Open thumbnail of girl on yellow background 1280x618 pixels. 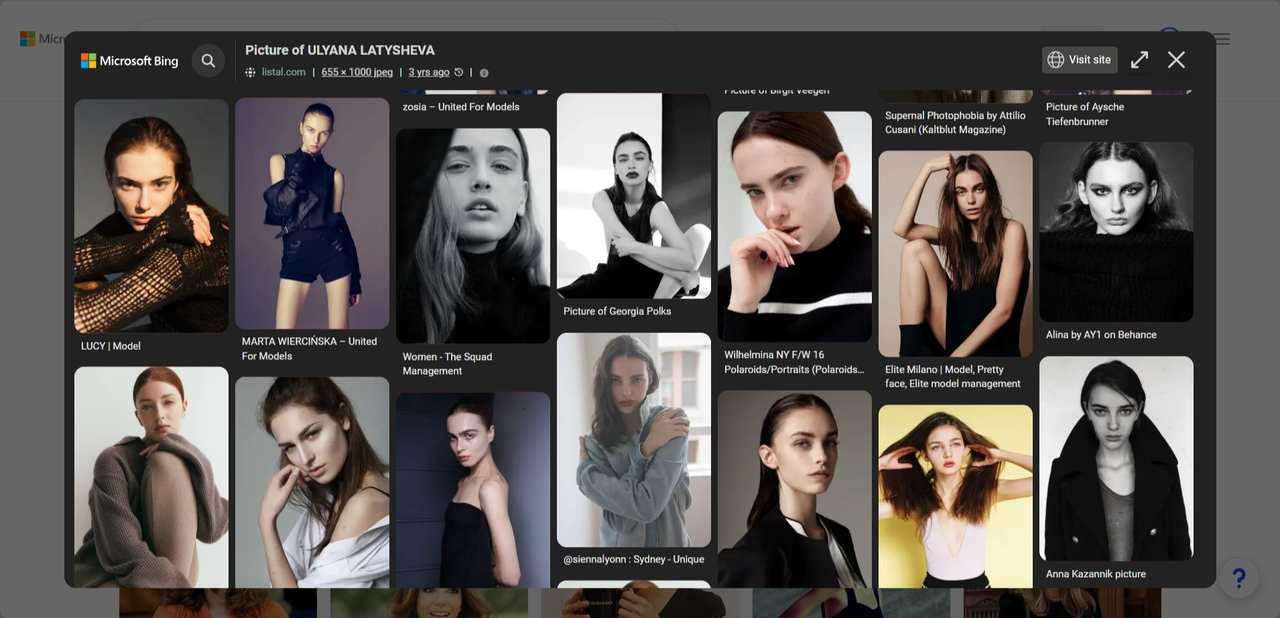[955, 496]
